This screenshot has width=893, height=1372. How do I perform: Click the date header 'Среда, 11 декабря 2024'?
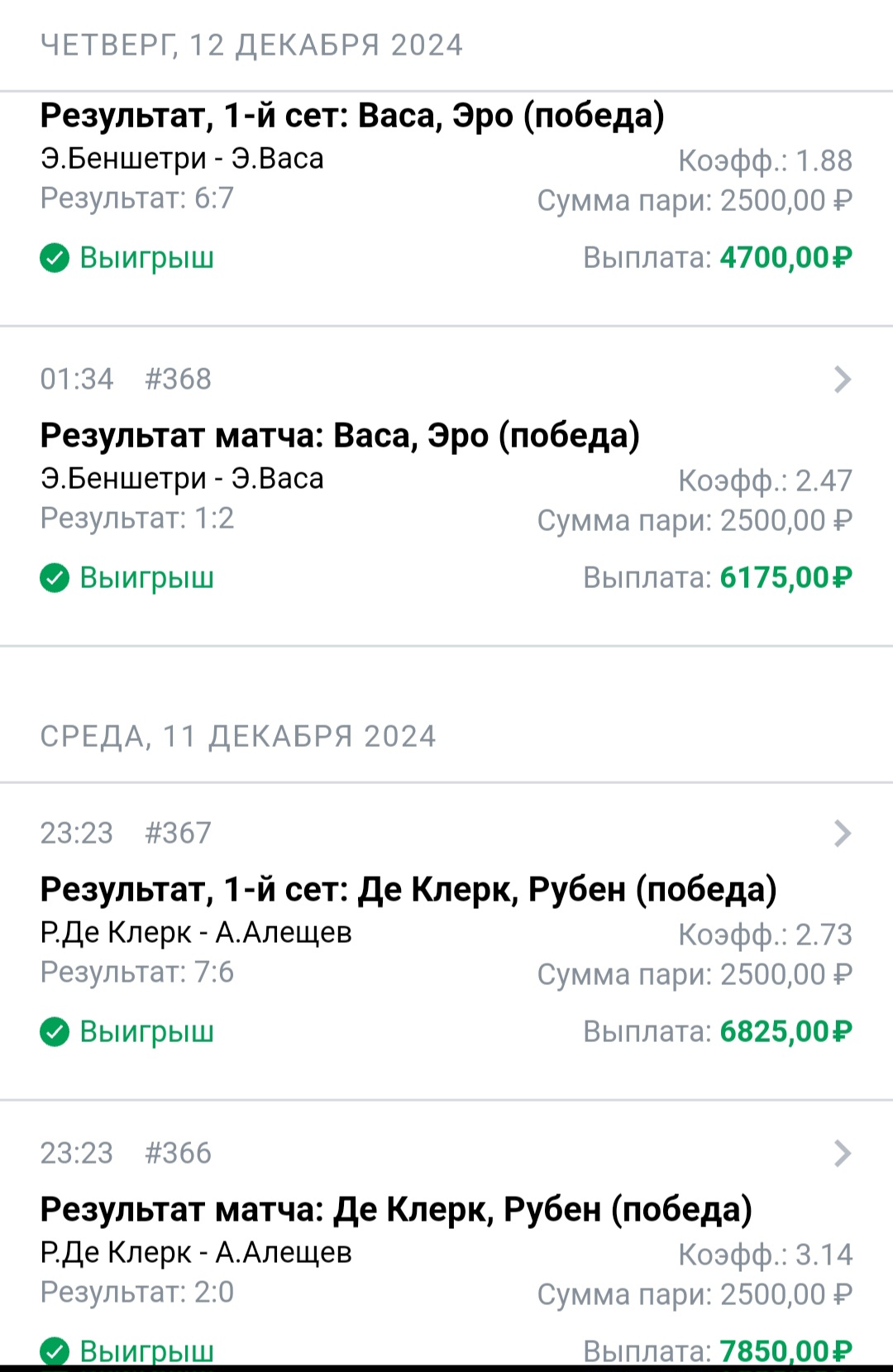point(238,737)
